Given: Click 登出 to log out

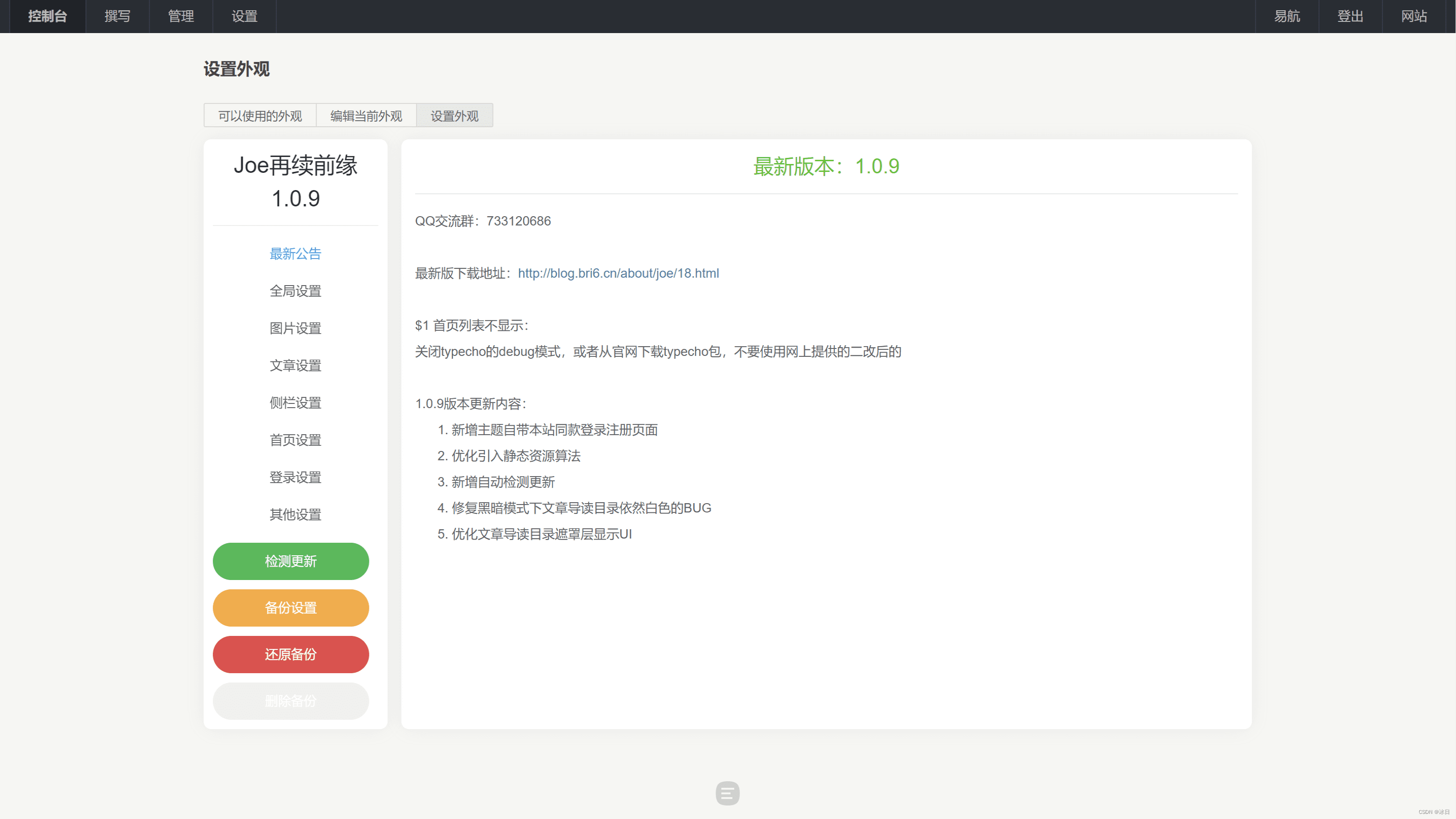Looking at the screenshot, I should click(1350, 16).
